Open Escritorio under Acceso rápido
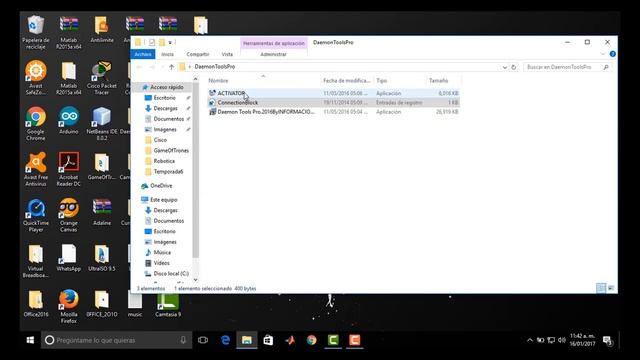640x360 pixels. (164, 98)
